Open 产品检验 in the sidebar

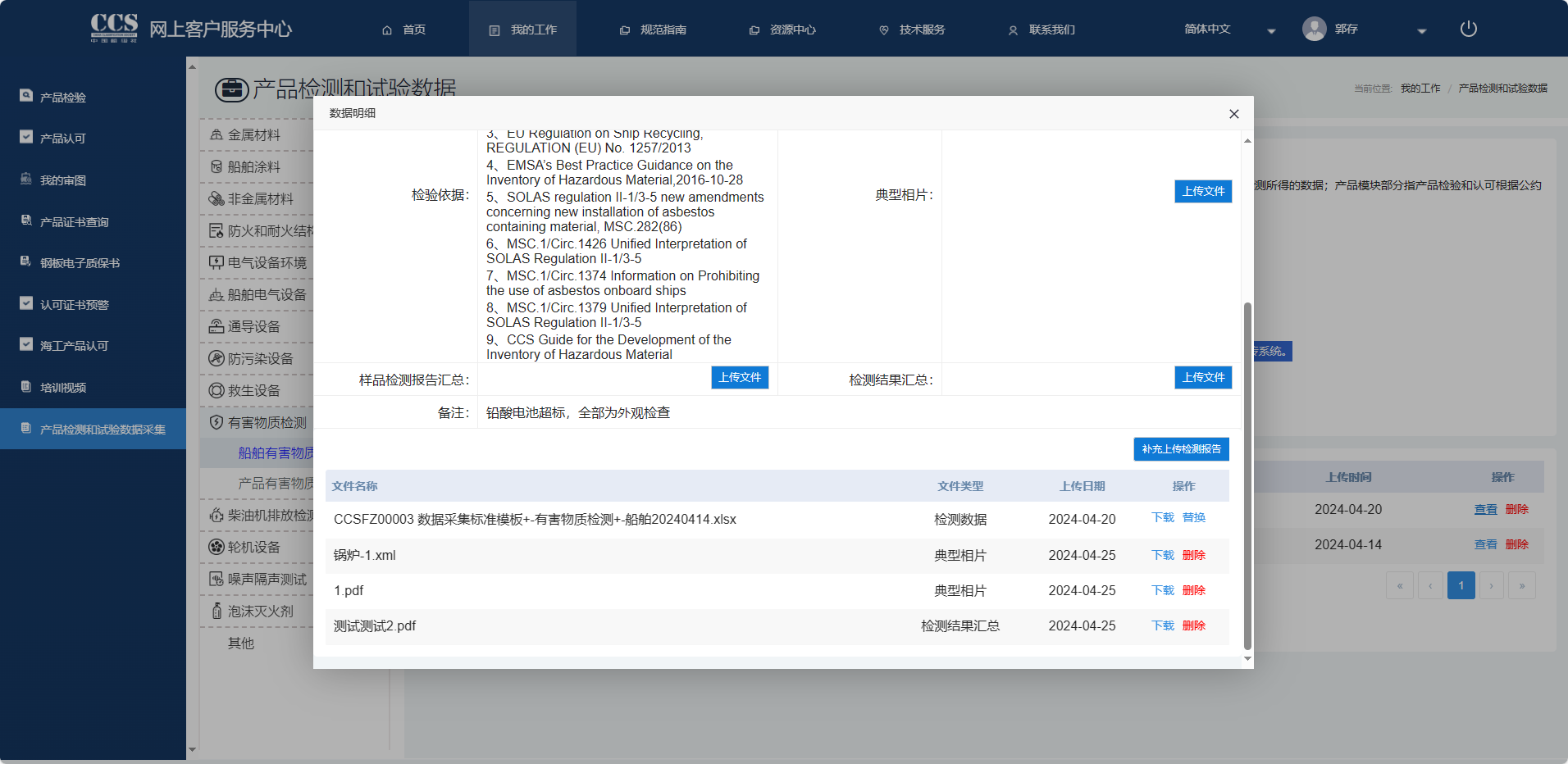63,97
